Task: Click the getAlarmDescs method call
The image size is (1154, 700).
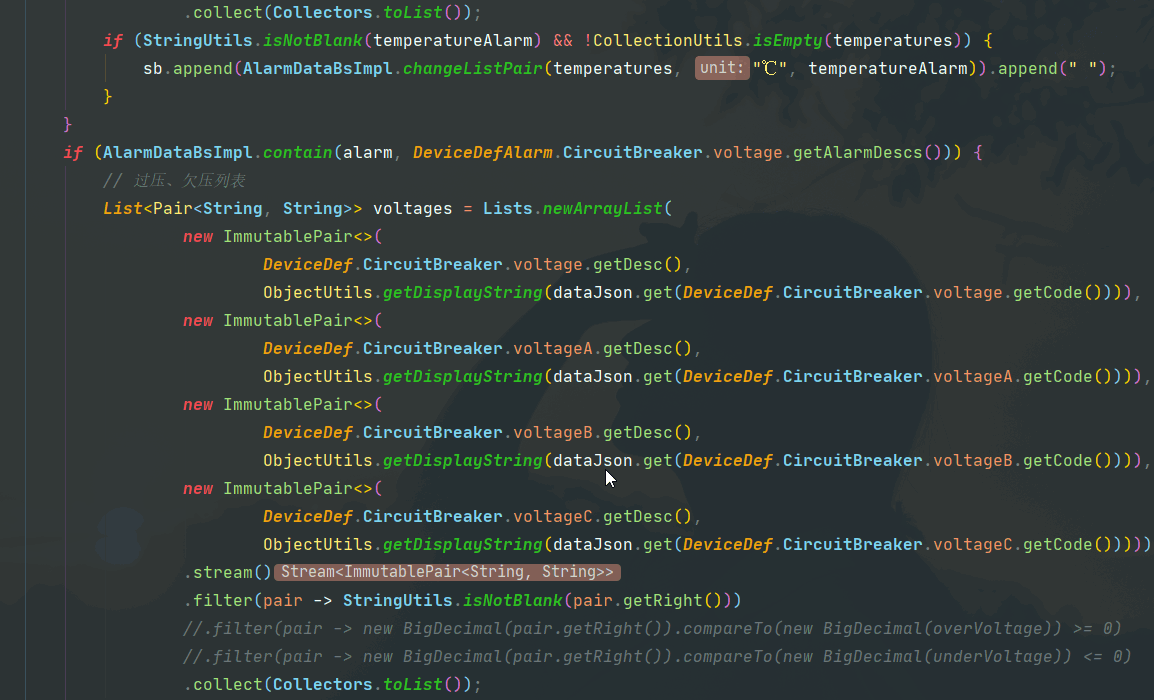Action: point(857,152)
